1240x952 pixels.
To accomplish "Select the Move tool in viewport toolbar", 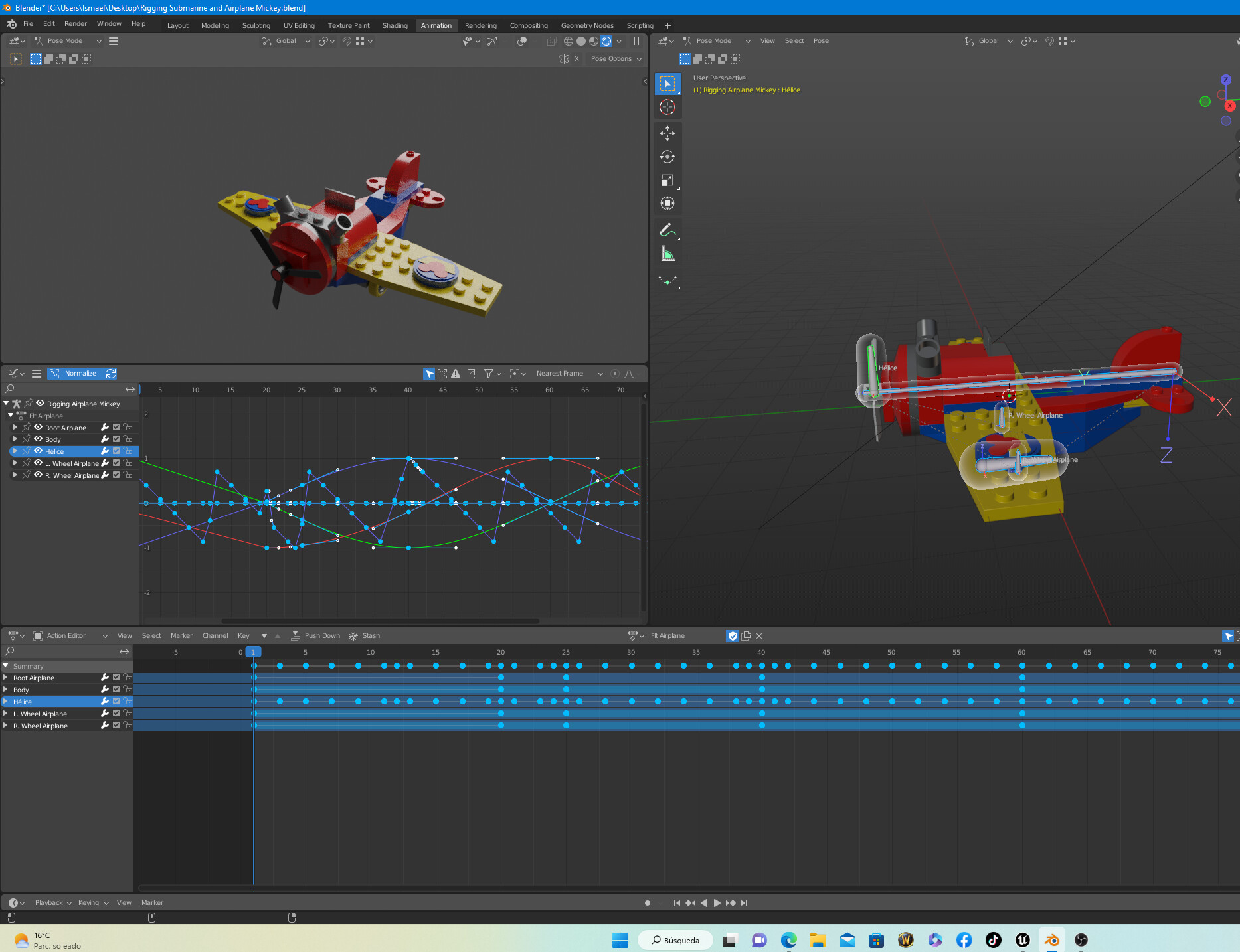I will 667,133.
